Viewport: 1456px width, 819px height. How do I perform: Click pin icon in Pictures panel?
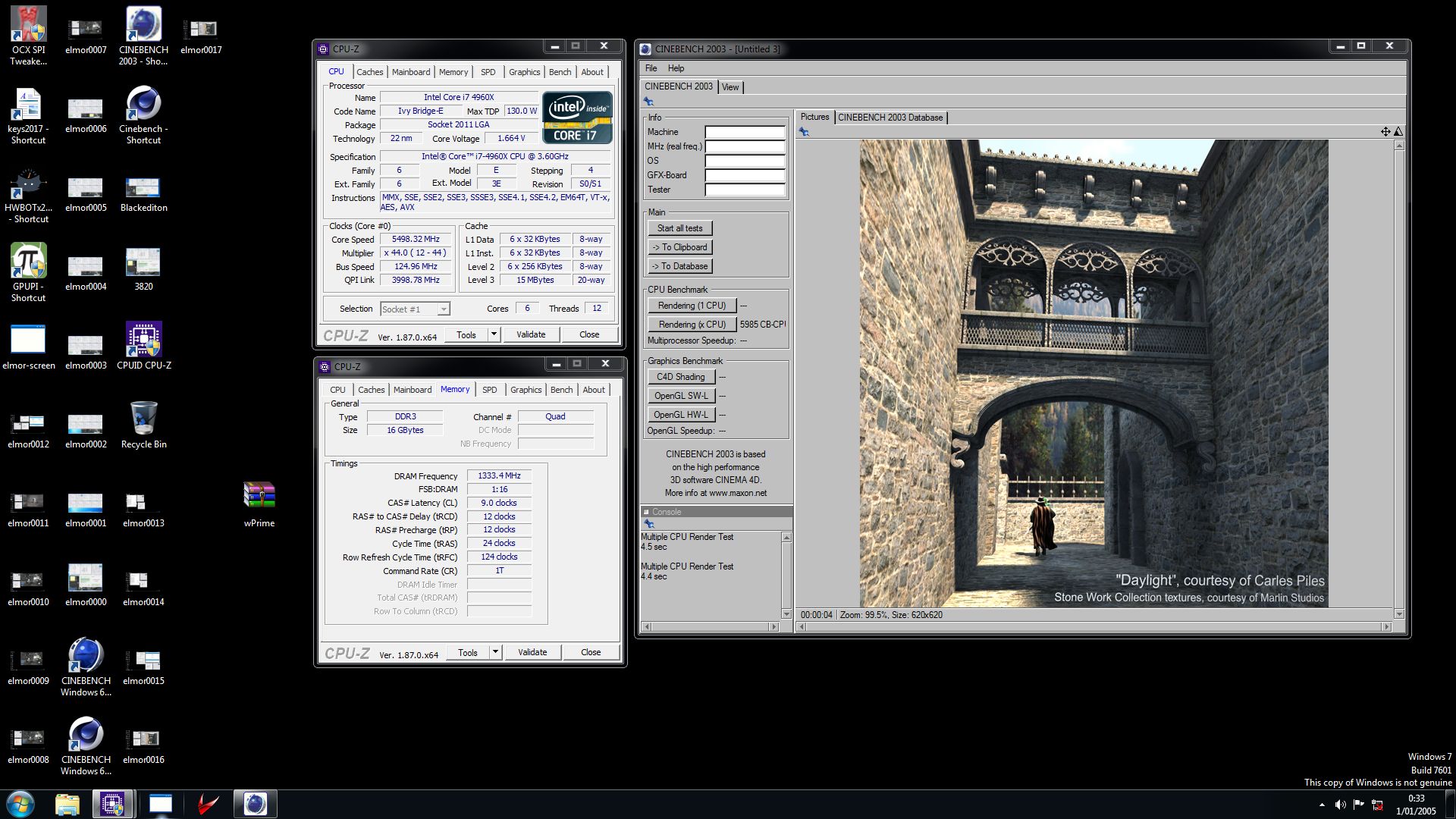[x=804, y=132]
